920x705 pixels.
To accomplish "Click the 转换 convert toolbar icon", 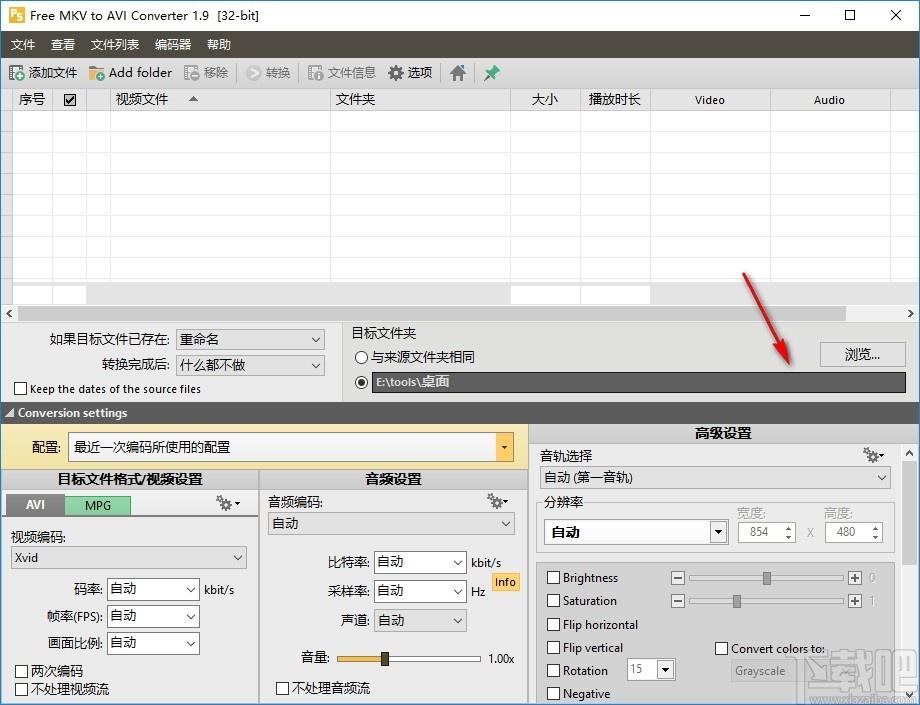I will [253, 73].
